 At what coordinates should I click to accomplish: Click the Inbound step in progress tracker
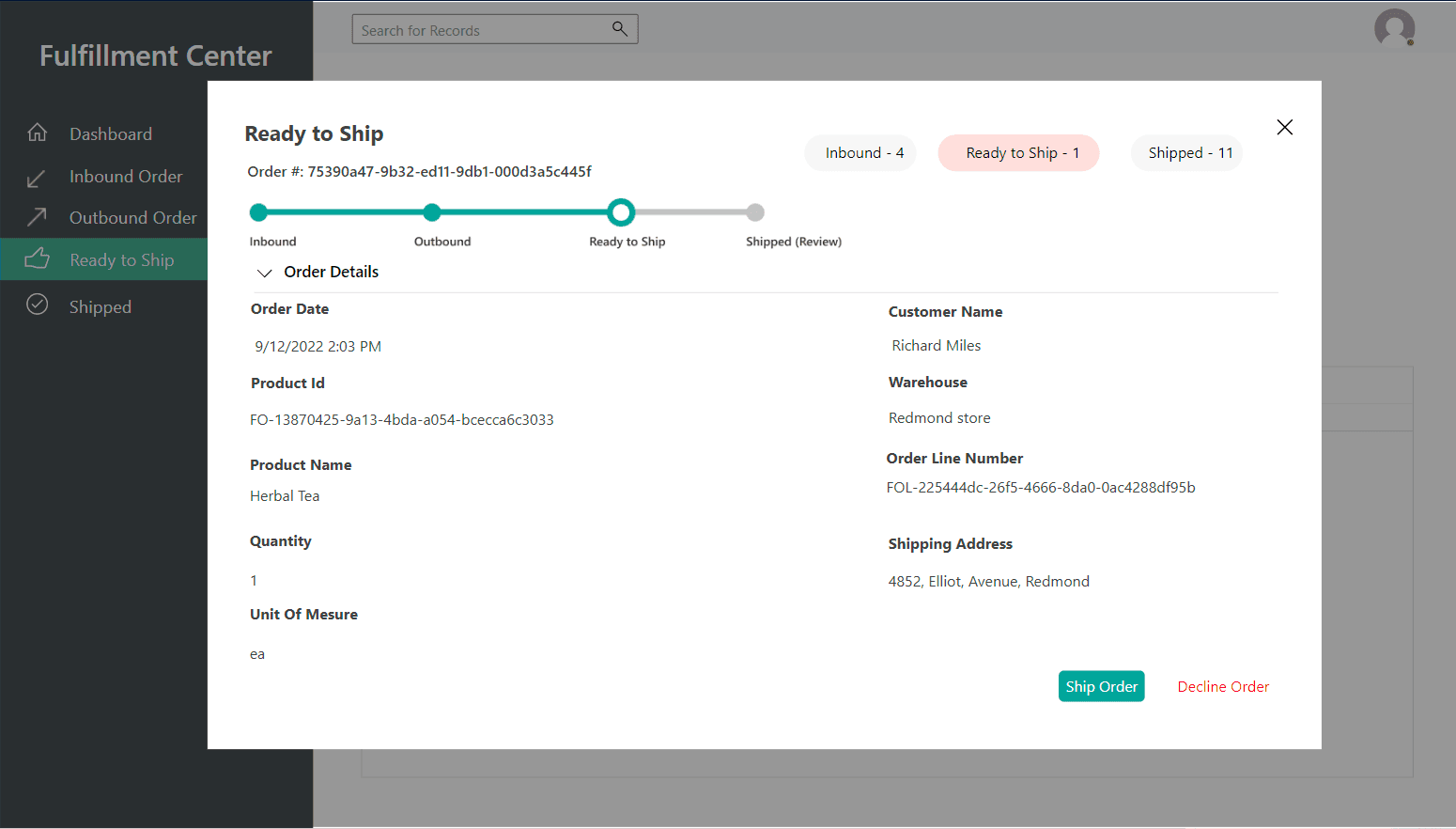pyautogui.click(x=259, y=212)
